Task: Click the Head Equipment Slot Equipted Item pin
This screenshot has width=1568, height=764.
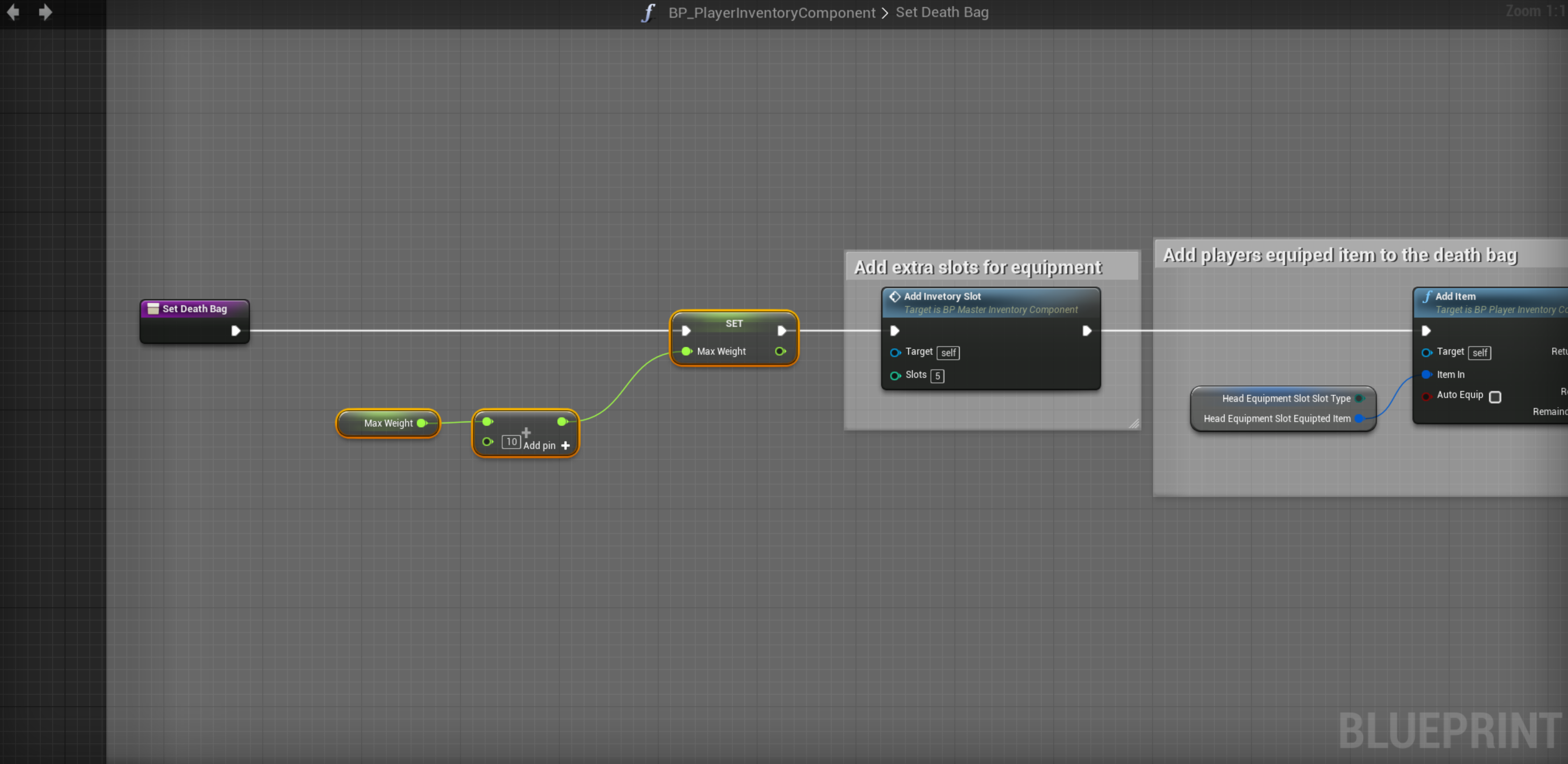Action: [1358, 418]
